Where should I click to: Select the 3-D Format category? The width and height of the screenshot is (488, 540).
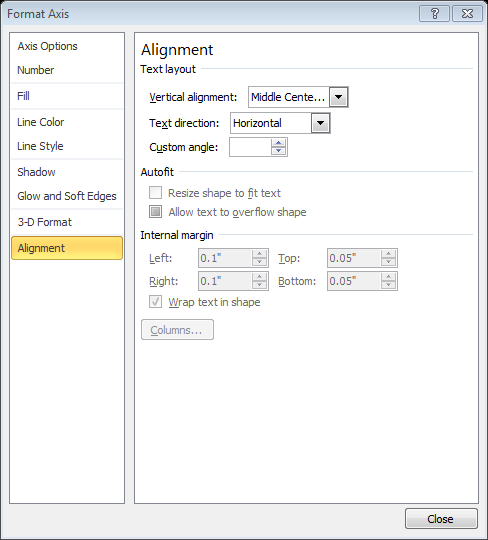[x=45, y=222]
